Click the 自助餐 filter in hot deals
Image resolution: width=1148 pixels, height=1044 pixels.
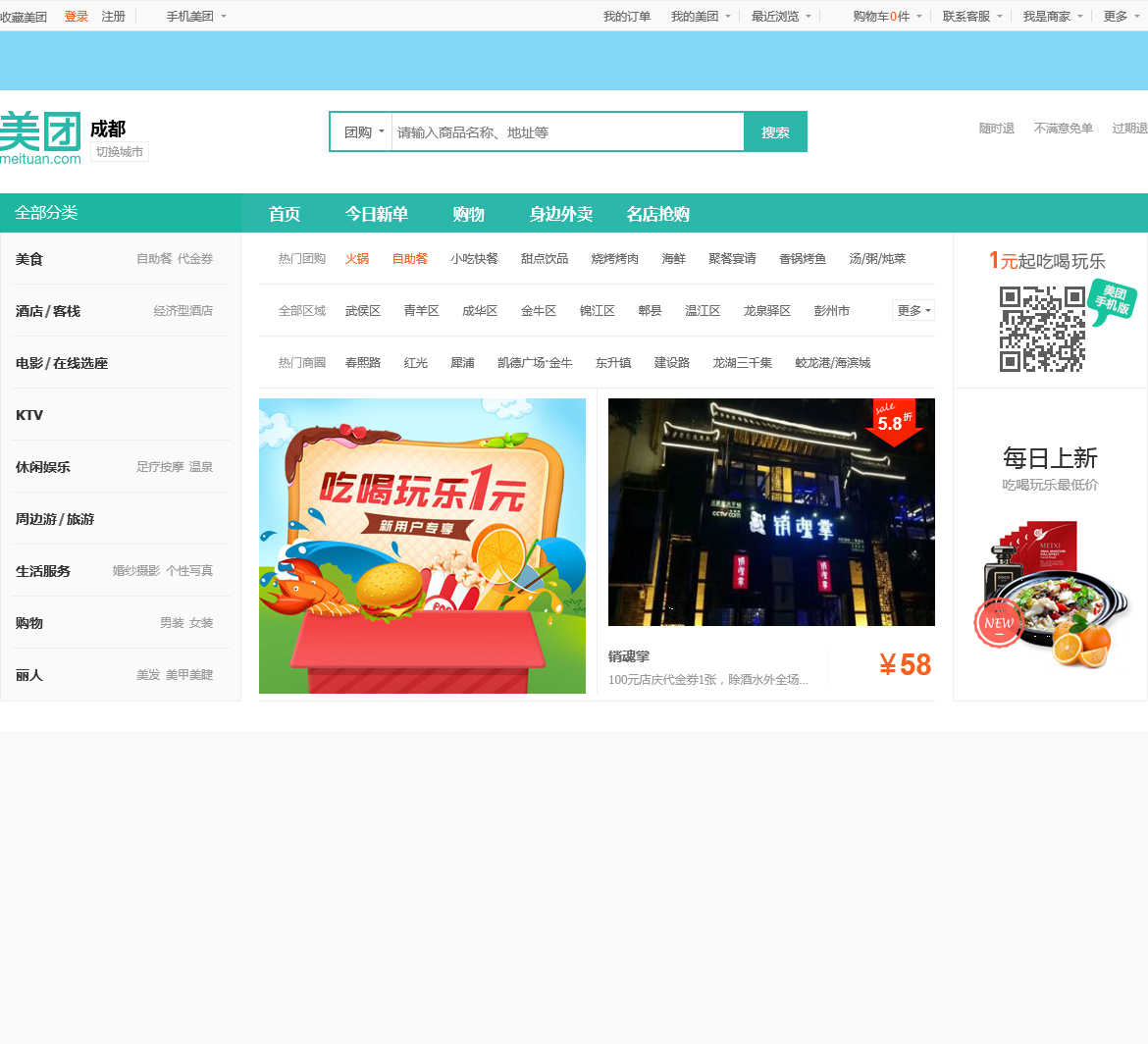point(410,258)
